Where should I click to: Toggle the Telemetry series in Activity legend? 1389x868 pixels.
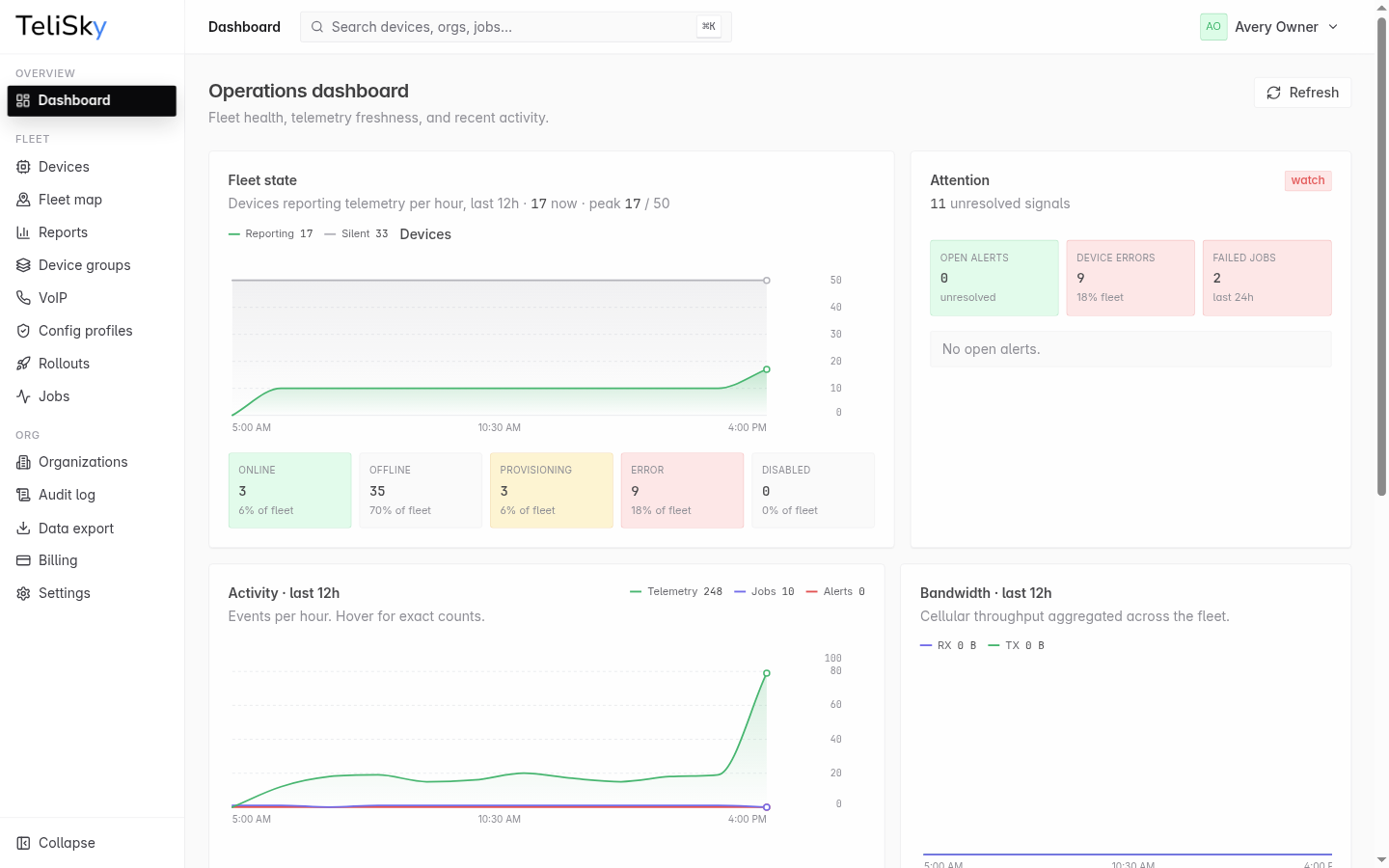point(676,591)
